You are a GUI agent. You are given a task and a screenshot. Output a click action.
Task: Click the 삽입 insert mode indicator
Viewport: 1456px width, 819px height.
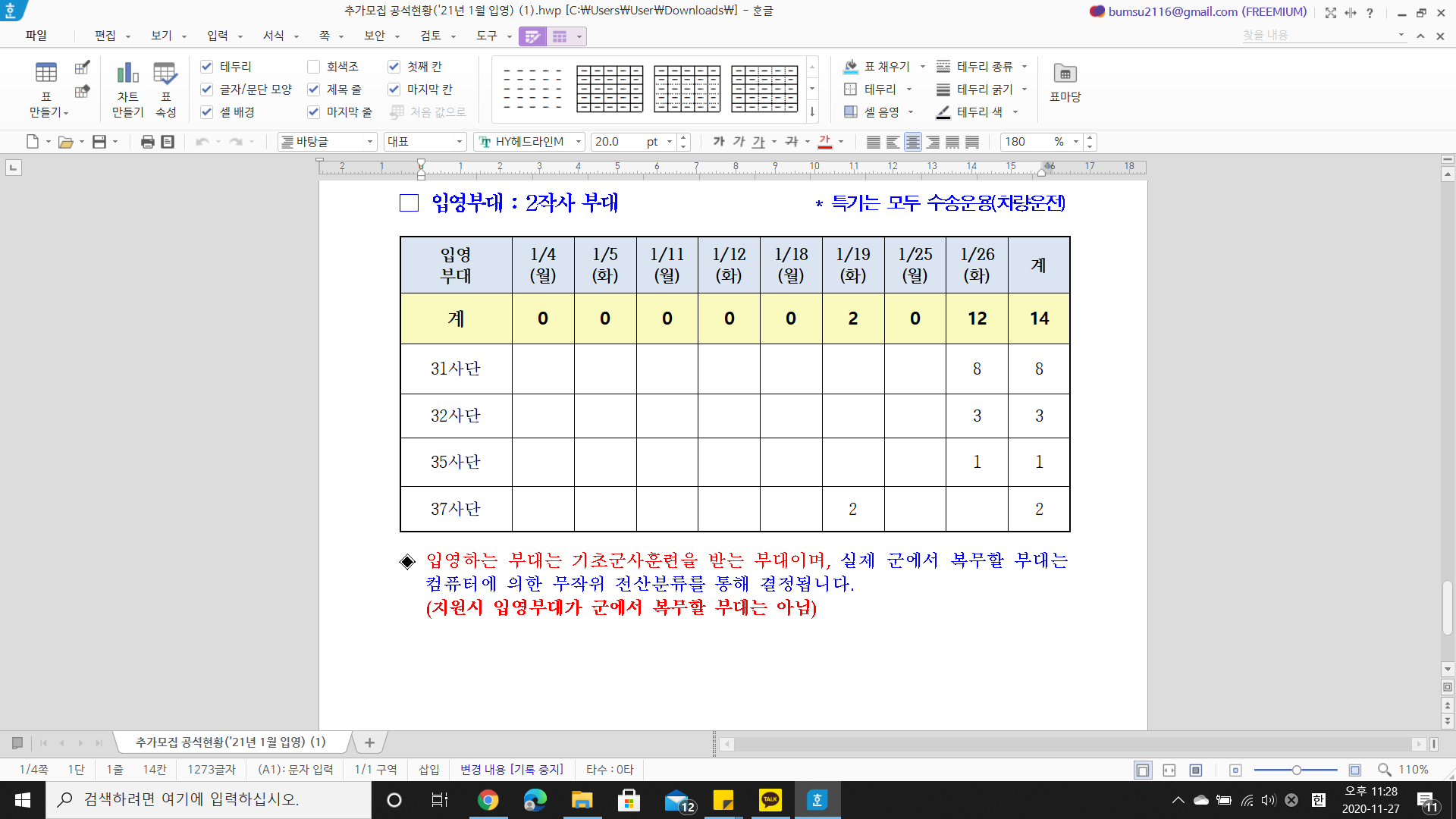(429, 770)
